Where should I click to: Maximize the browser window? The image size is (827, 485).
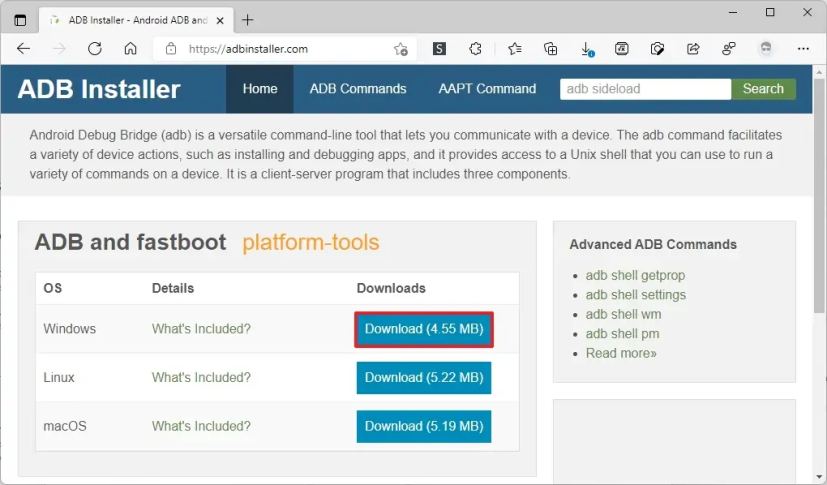click(x=770, y=12)
